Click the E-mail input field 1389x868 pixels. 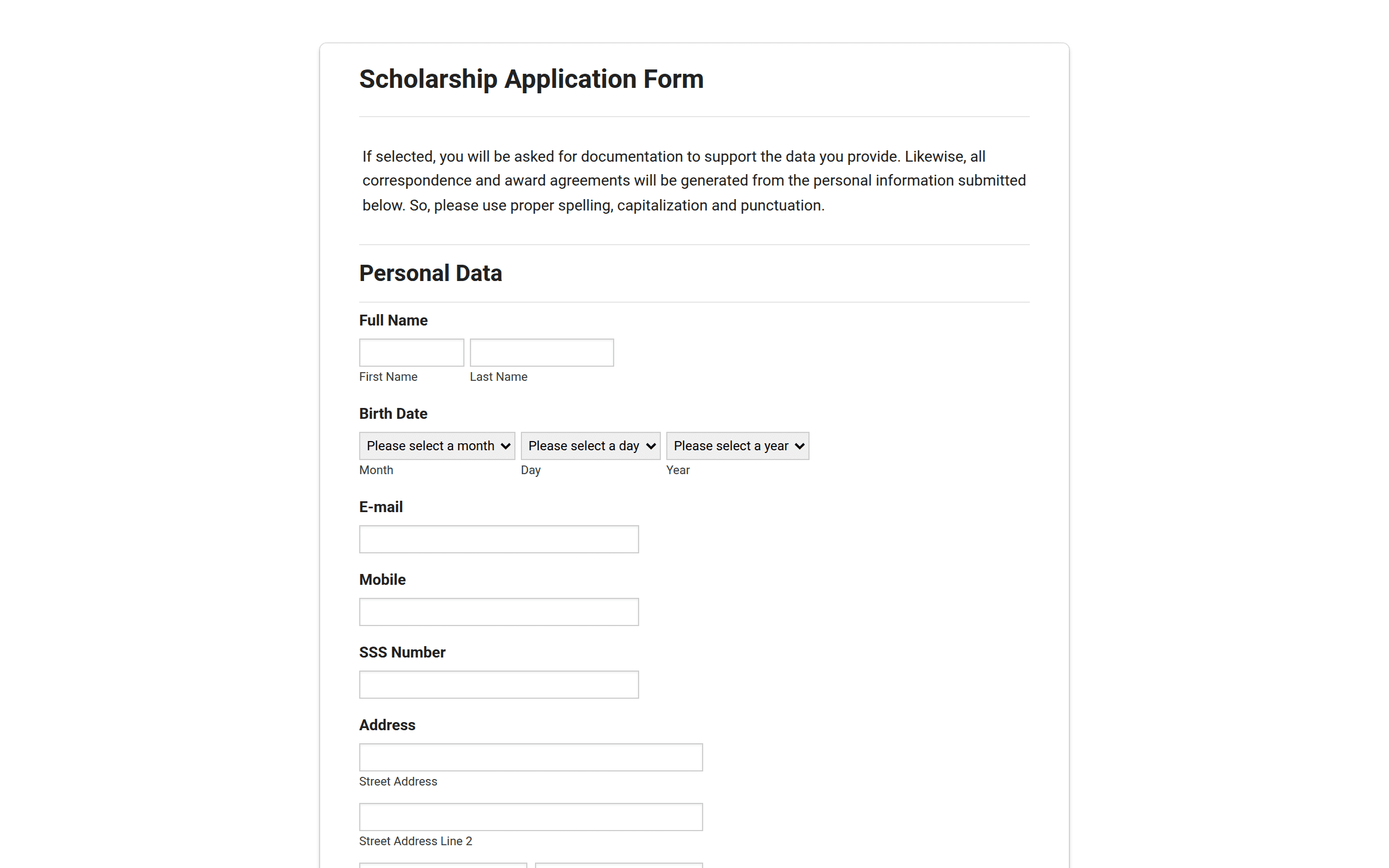pyautogui.click(x=499, y=539)
